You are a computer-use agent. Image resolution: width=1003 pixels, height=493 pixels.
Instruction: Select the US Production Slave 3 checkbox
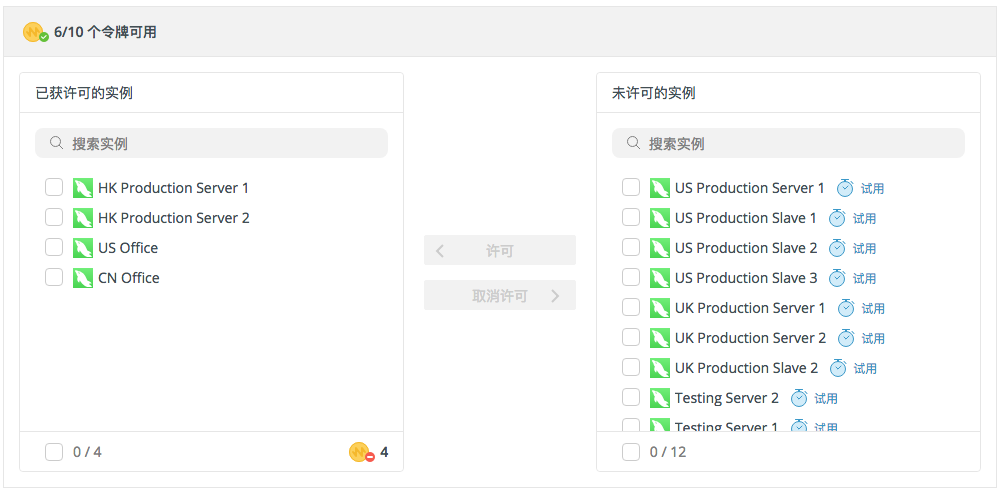click(x=631, y=278)
